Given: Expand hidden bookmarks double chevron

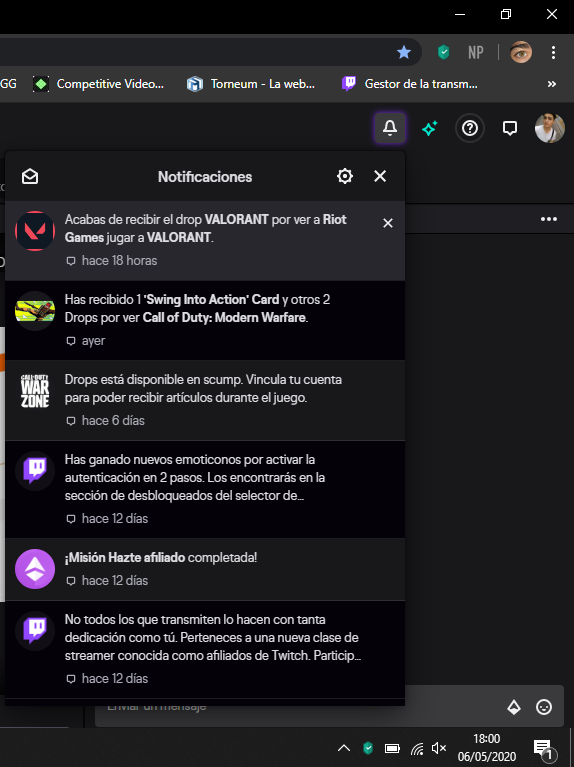Looking at the screenshot, I should [551, 84].
